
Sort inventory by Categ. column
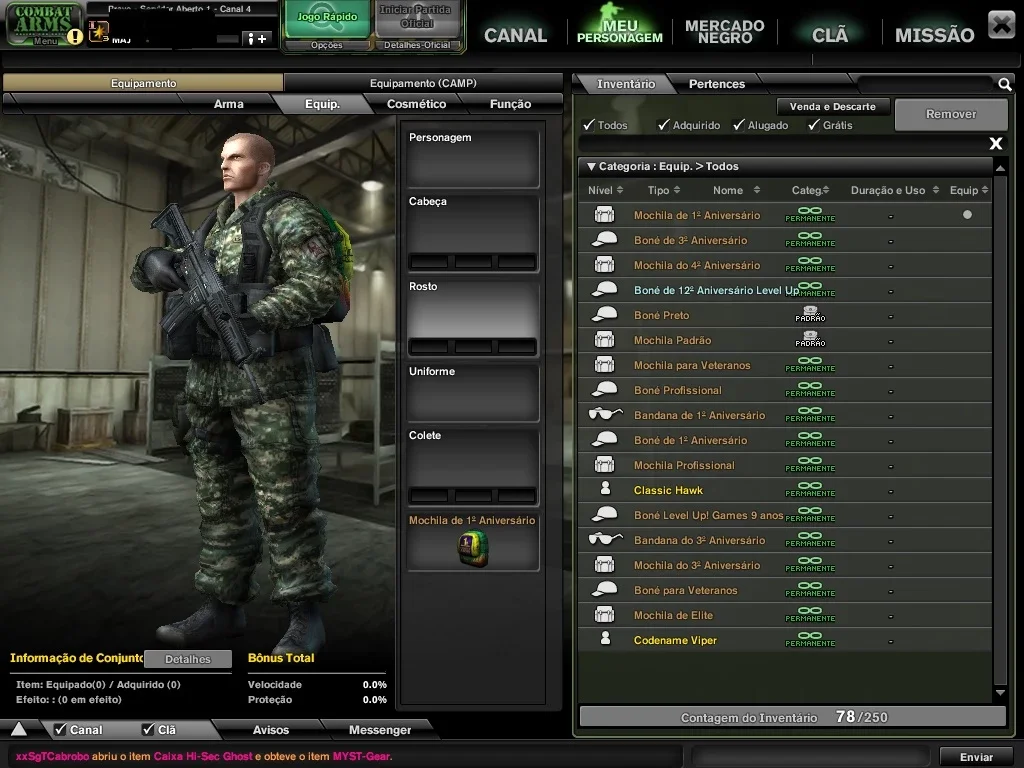point(810,190)
